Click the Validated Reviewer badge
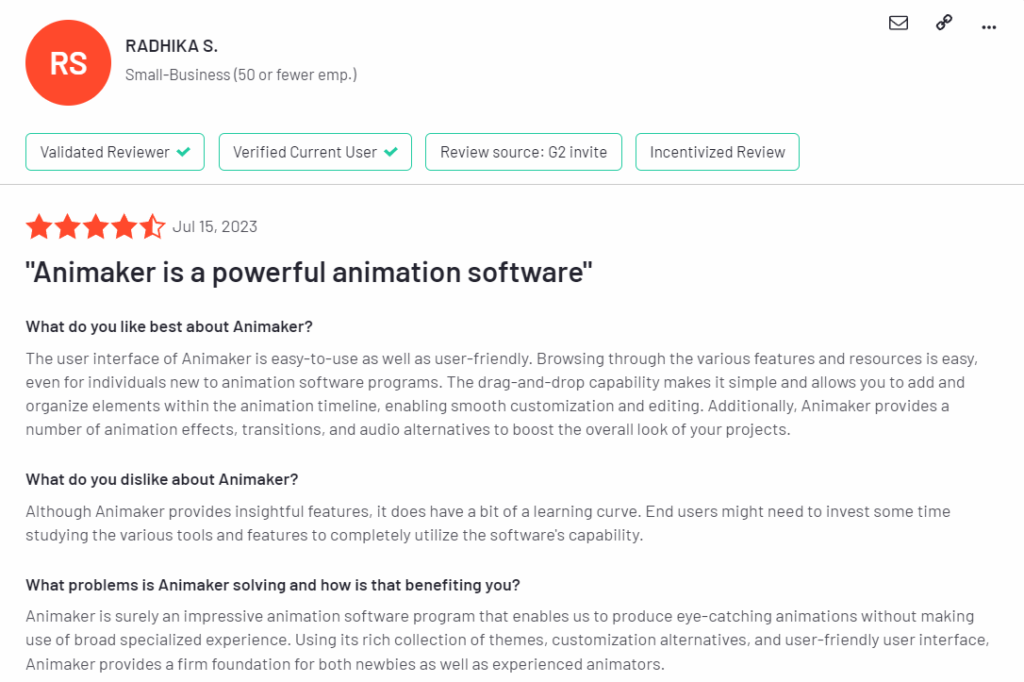This screenshot has width=1024, height=682. (x=115, y=152)
